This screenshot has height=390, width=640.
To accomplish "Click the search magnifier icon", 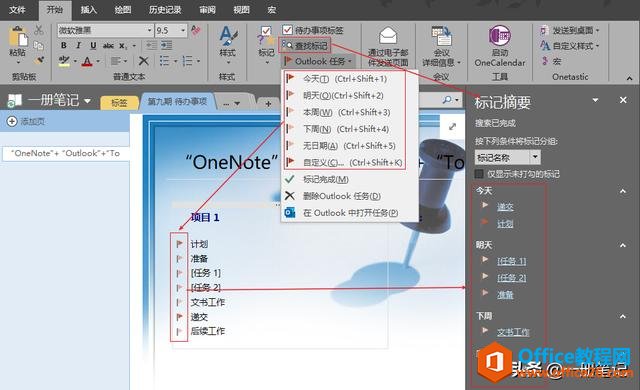I will 448,100.
